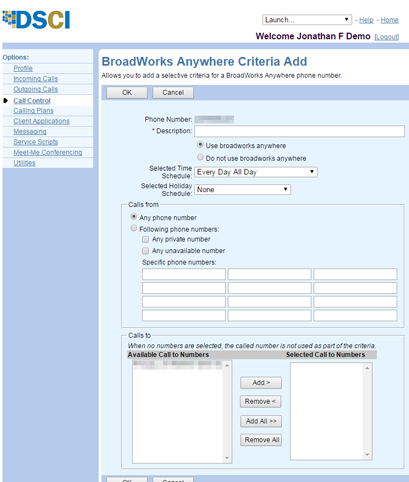
Task: Open Selected Time Schedule dropdown
Action: (256, 172)
